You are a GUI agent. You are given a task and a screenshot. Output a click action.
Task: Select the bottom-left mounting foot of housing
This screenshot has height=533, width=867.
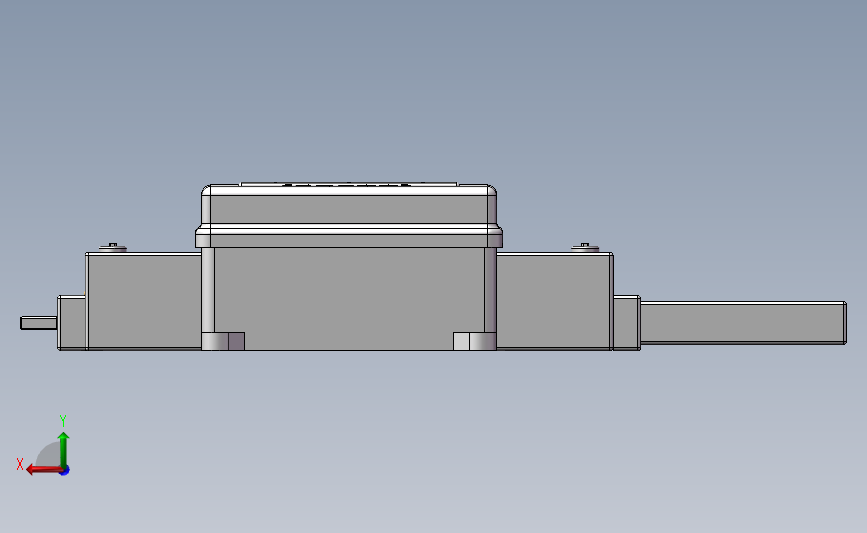click(x=223, y=341)
